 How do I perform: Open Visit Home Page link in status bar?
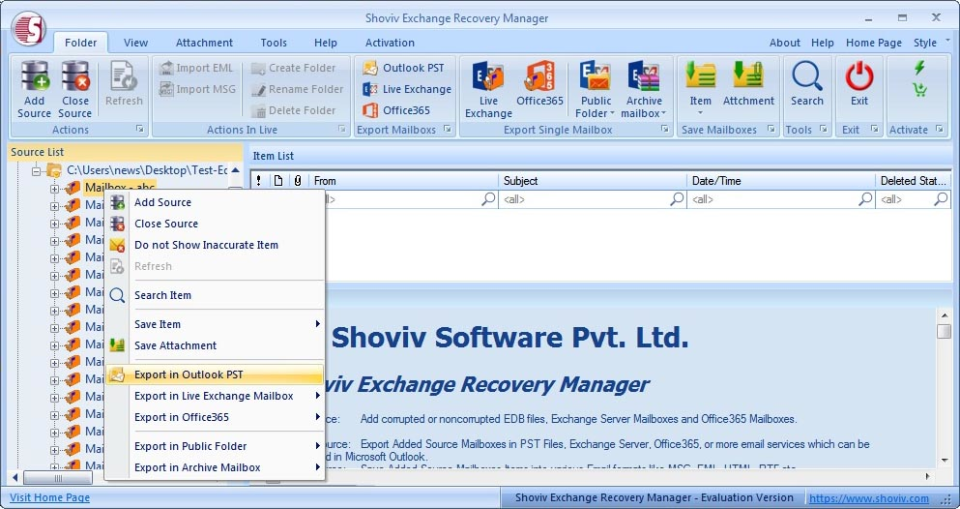[x=50, y=497]
